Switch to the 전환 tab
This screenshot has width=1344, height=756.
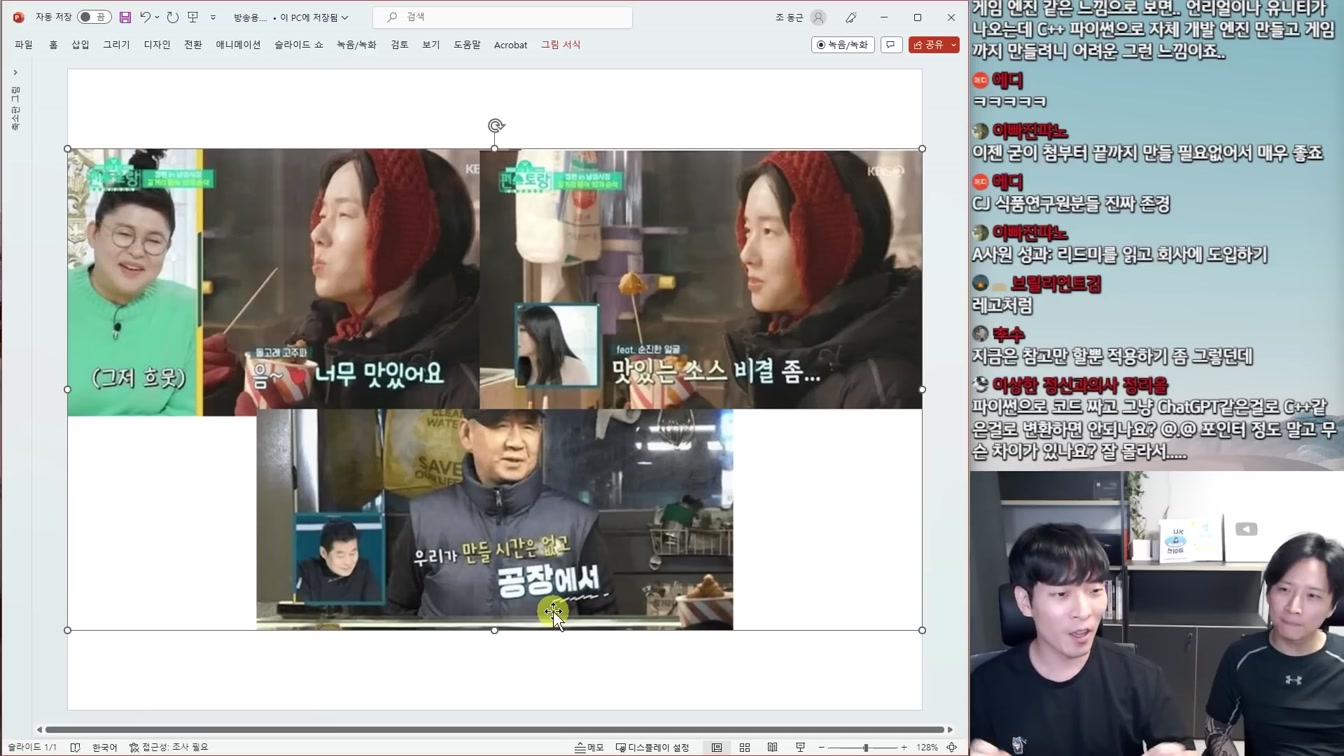(x=193, y=45)
